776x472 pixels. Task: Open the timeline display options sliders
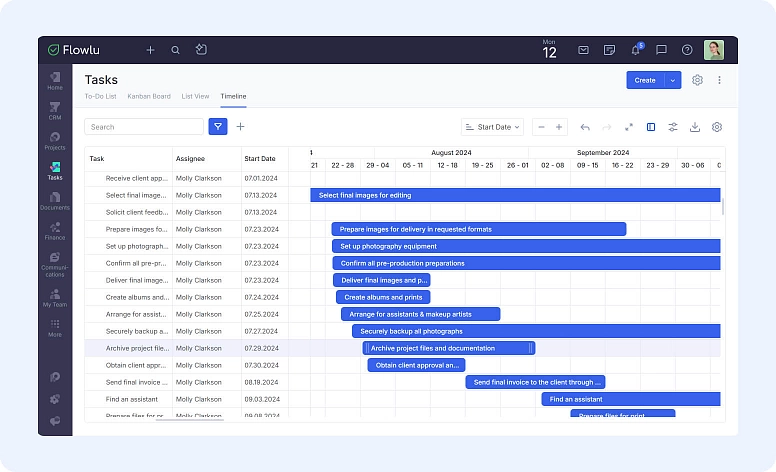[673, 127]
